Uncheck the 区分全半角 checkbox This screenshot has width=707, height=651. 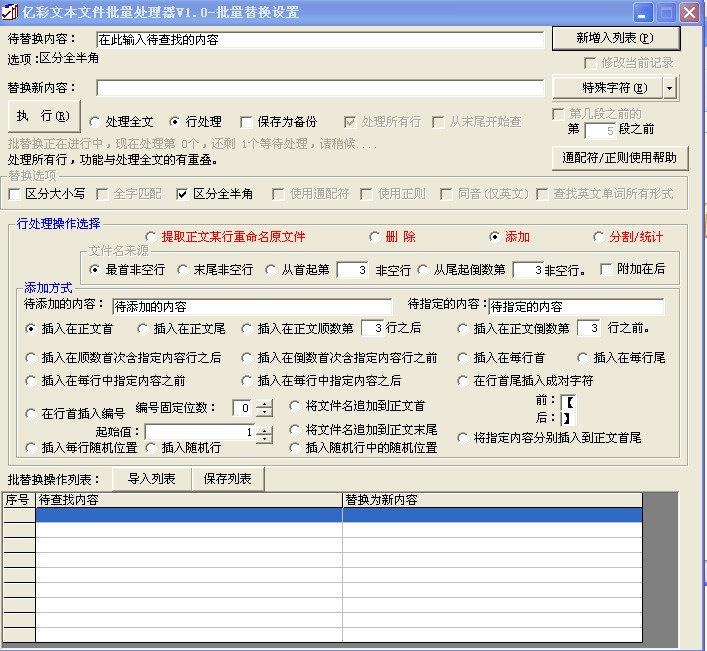[x=215, y=194]
